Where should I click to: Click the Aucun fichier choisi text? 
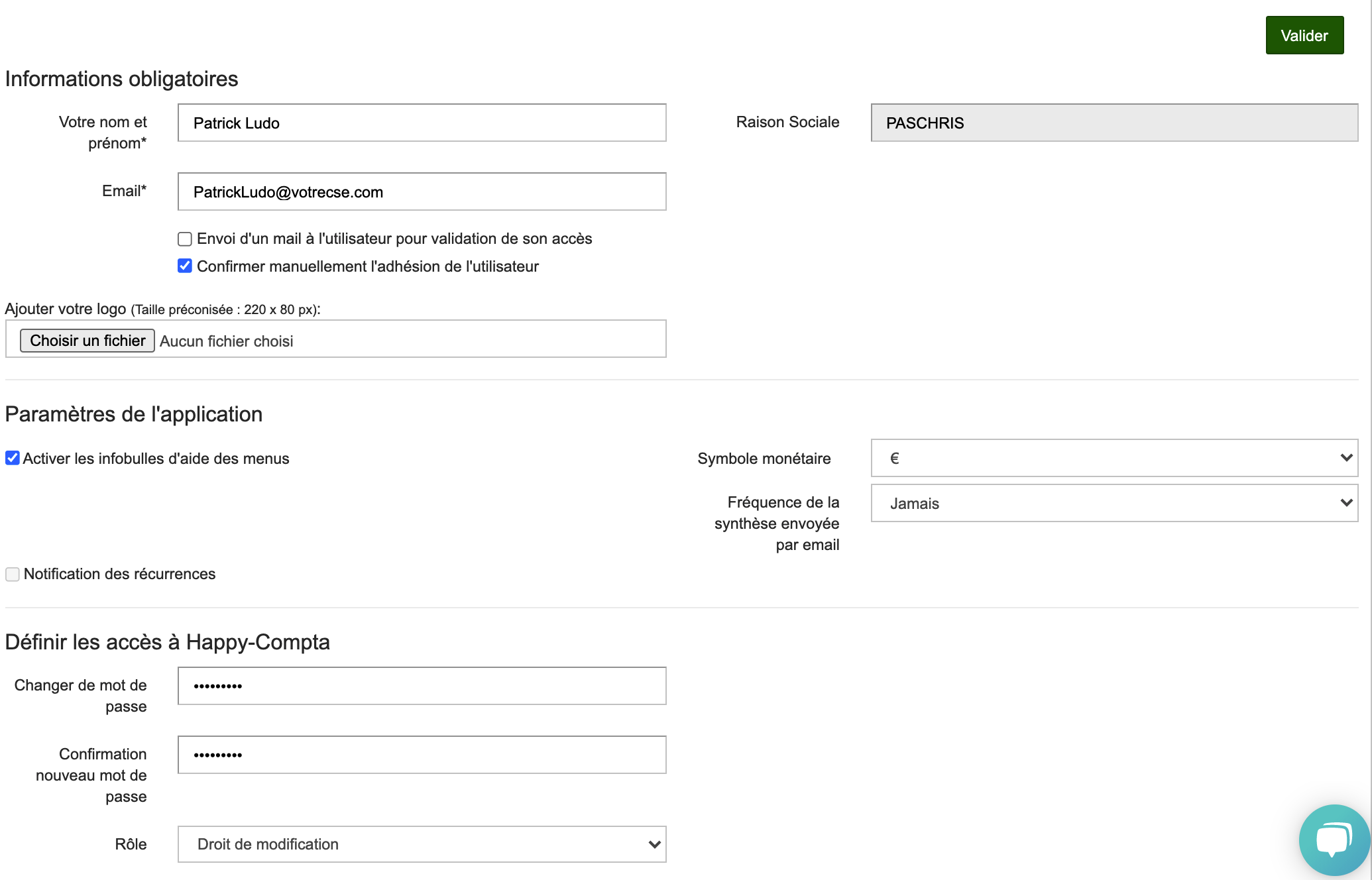click(227, 341)
